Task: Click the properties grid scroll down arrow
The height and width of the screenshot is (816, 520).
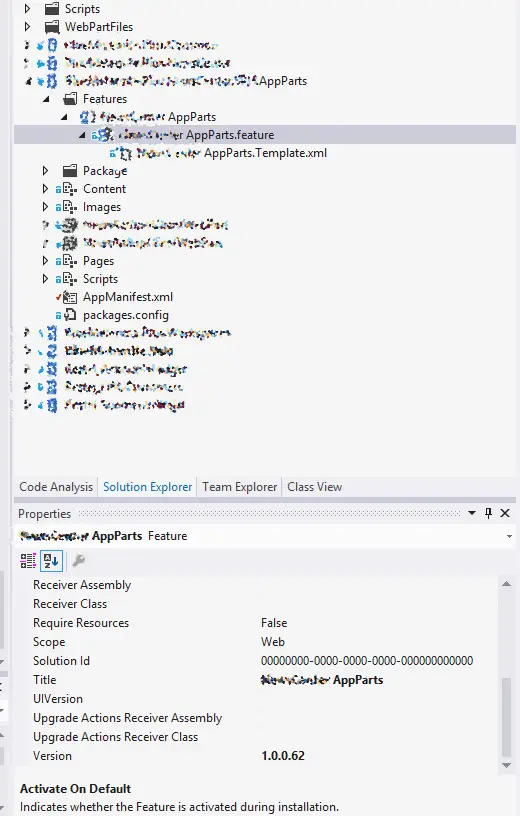Action: 506,765
